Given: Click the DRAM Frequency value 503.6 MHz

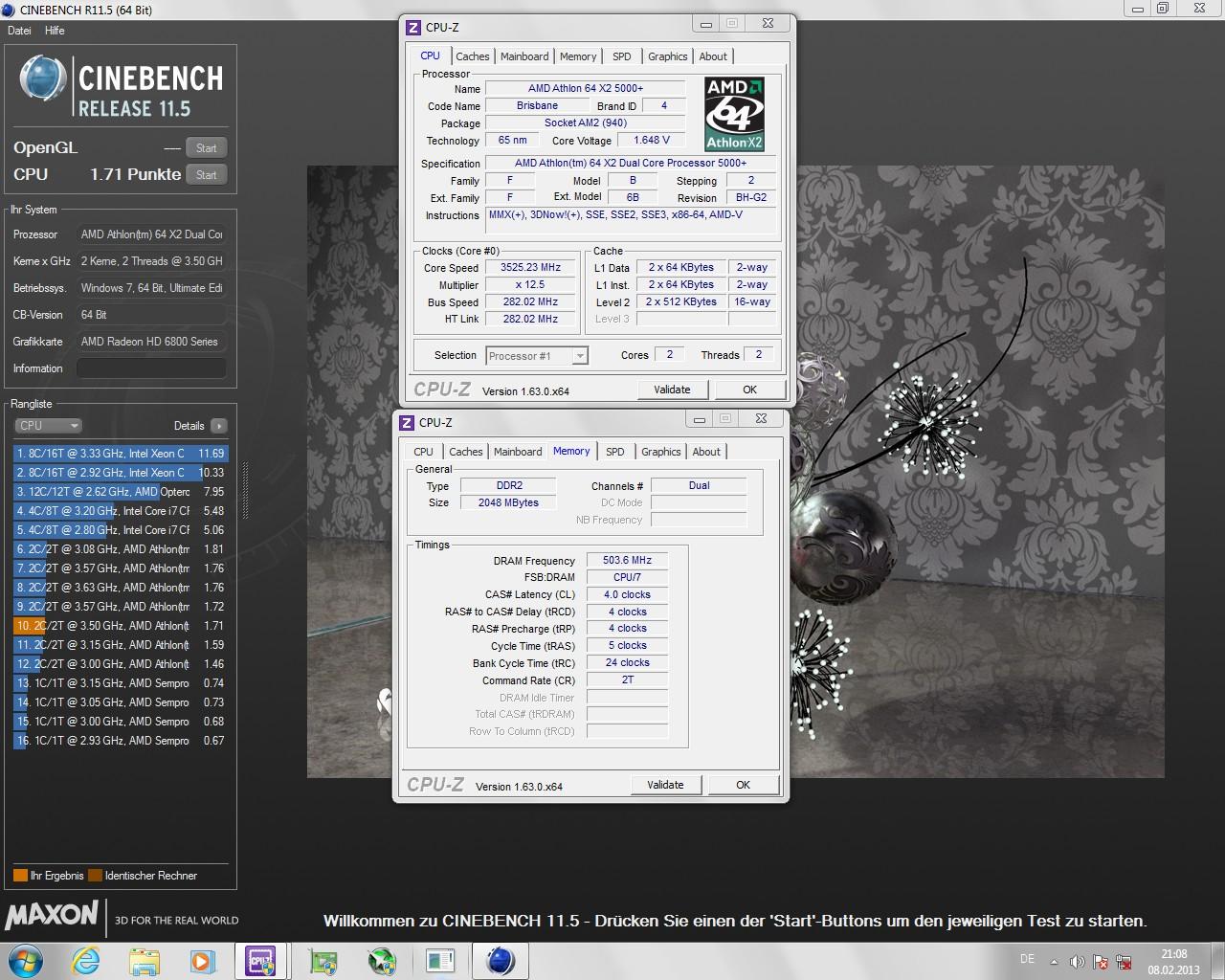Looking at the screenshot, I should coord(627,561).
